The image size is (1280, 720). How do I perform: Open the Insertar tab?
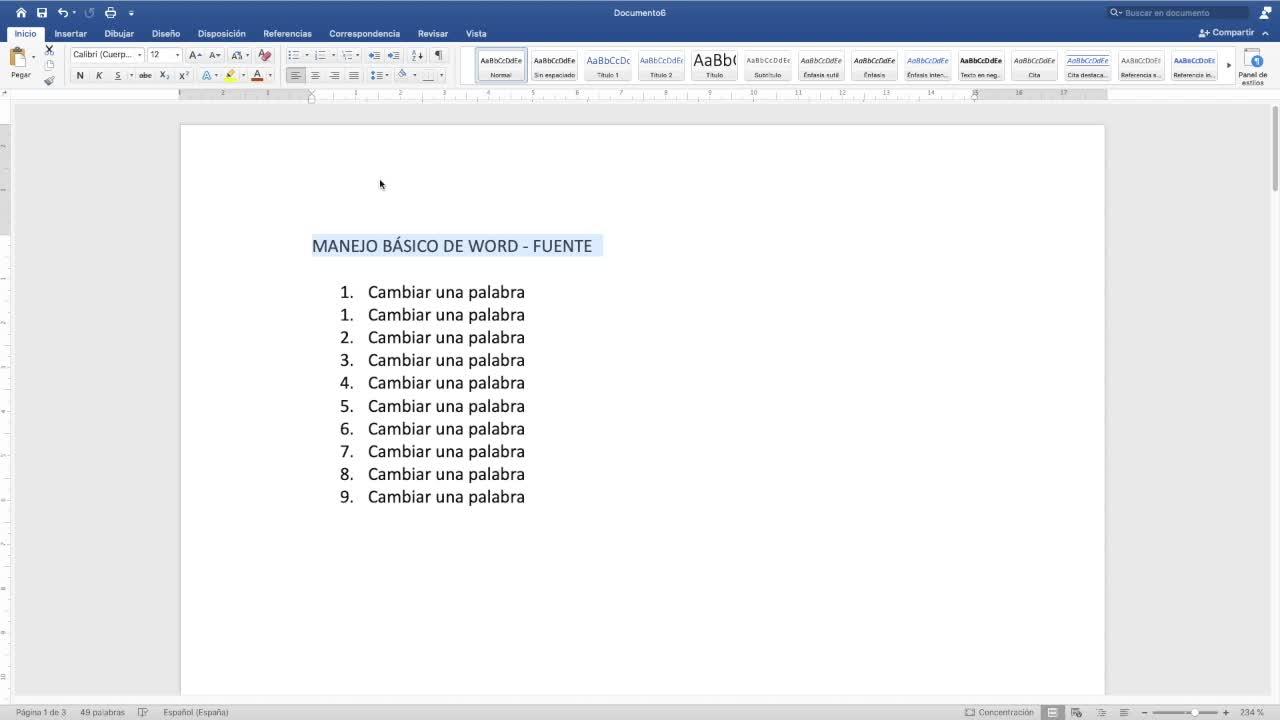[70, 34]
